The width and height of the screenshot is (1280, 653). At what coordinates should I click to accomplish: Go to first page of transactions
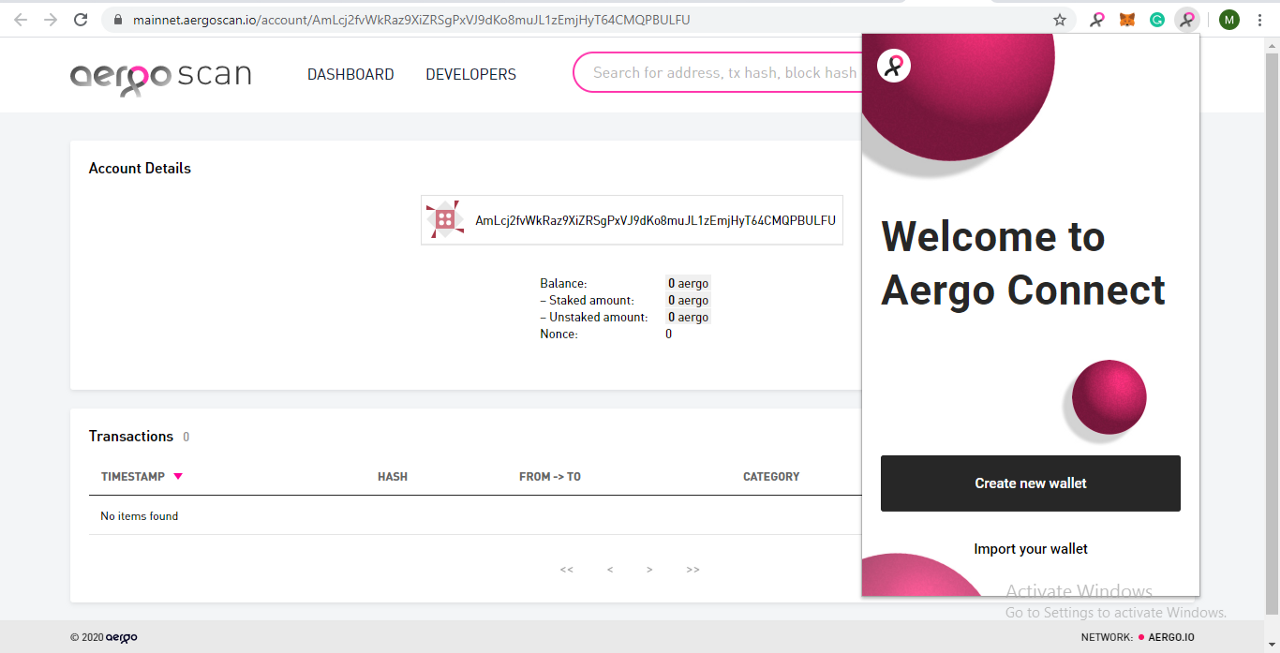(566, 569)
